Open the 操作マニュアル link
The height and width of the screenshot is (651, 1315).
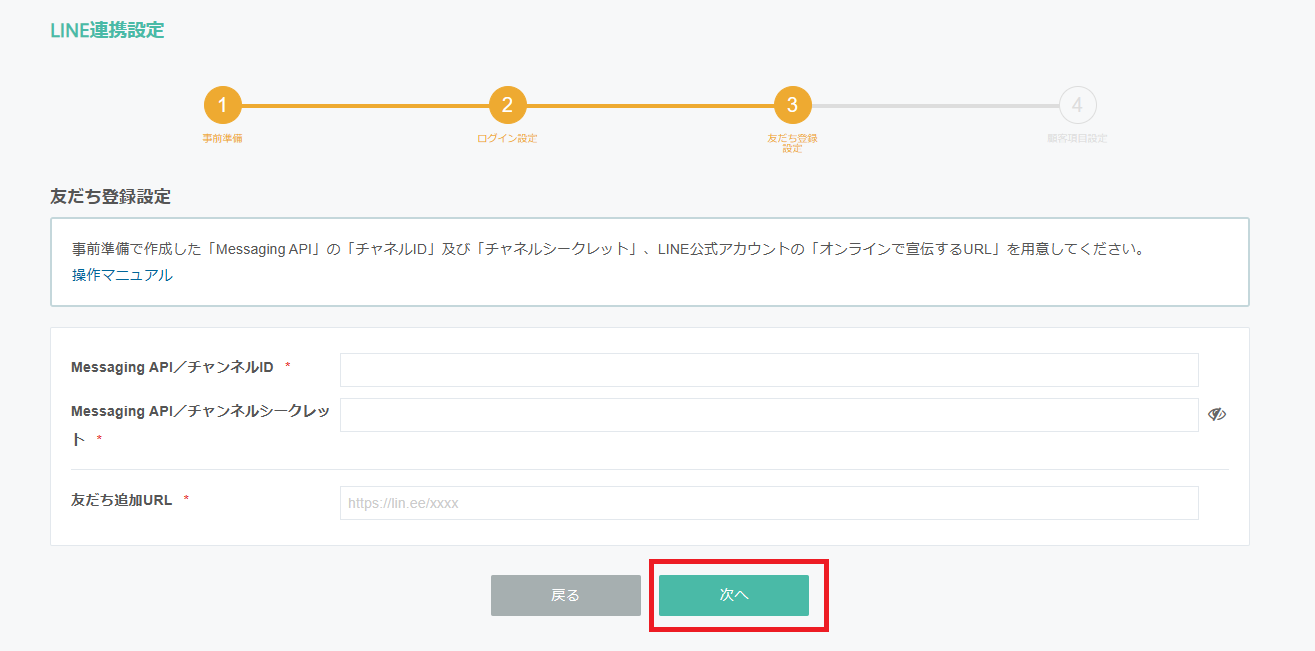tap(122, 275)
